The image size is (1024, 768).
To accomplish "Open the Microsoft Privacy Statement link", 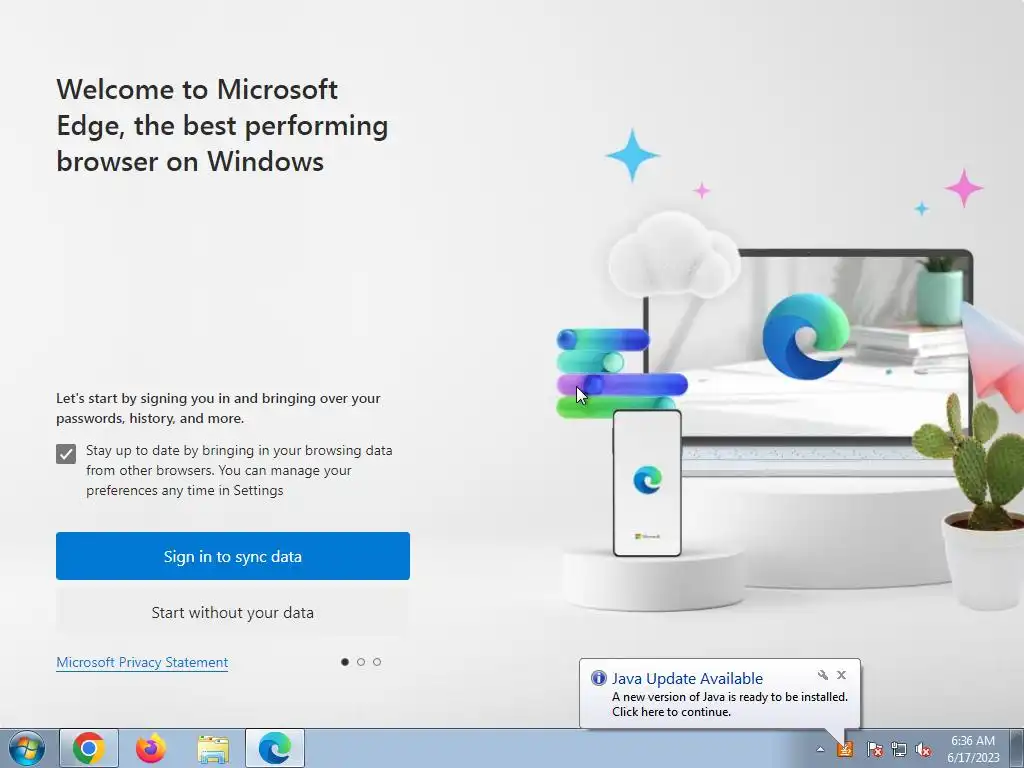I will [142, 662].
